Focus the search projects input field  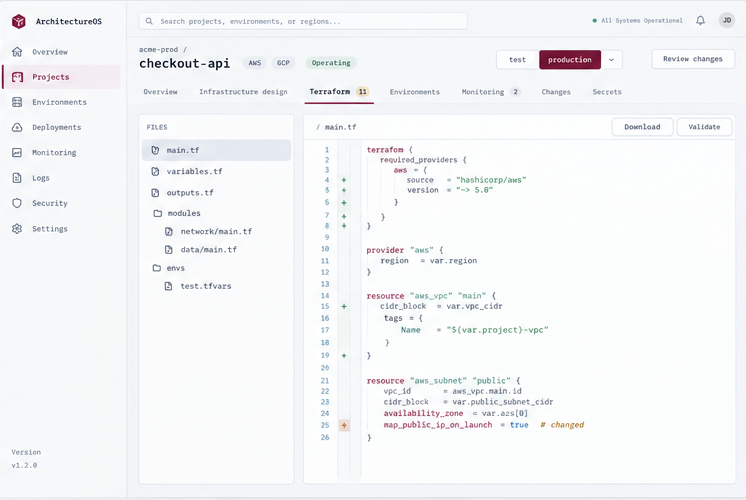point(303,21)
